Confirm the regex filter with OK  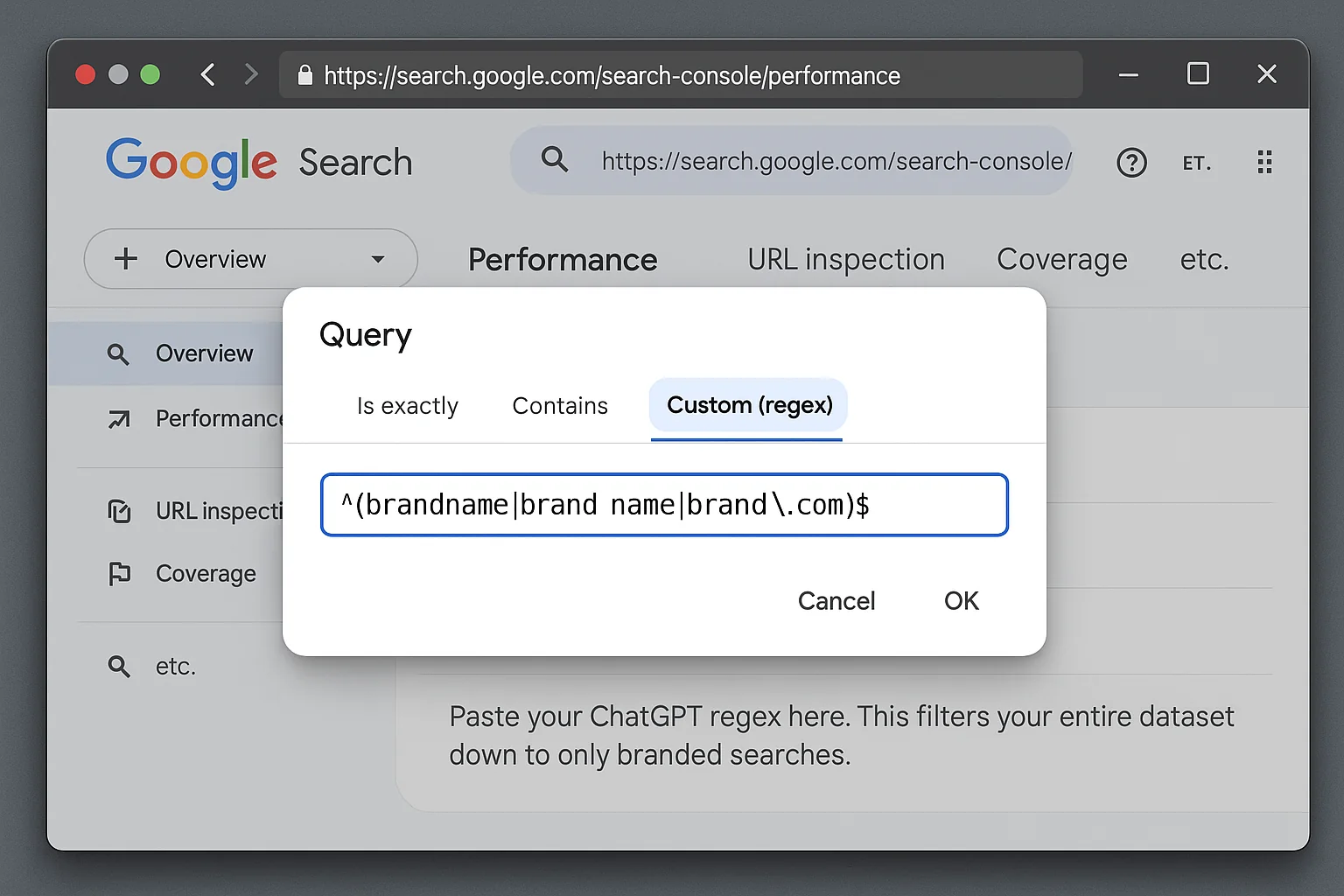point(961,601)
